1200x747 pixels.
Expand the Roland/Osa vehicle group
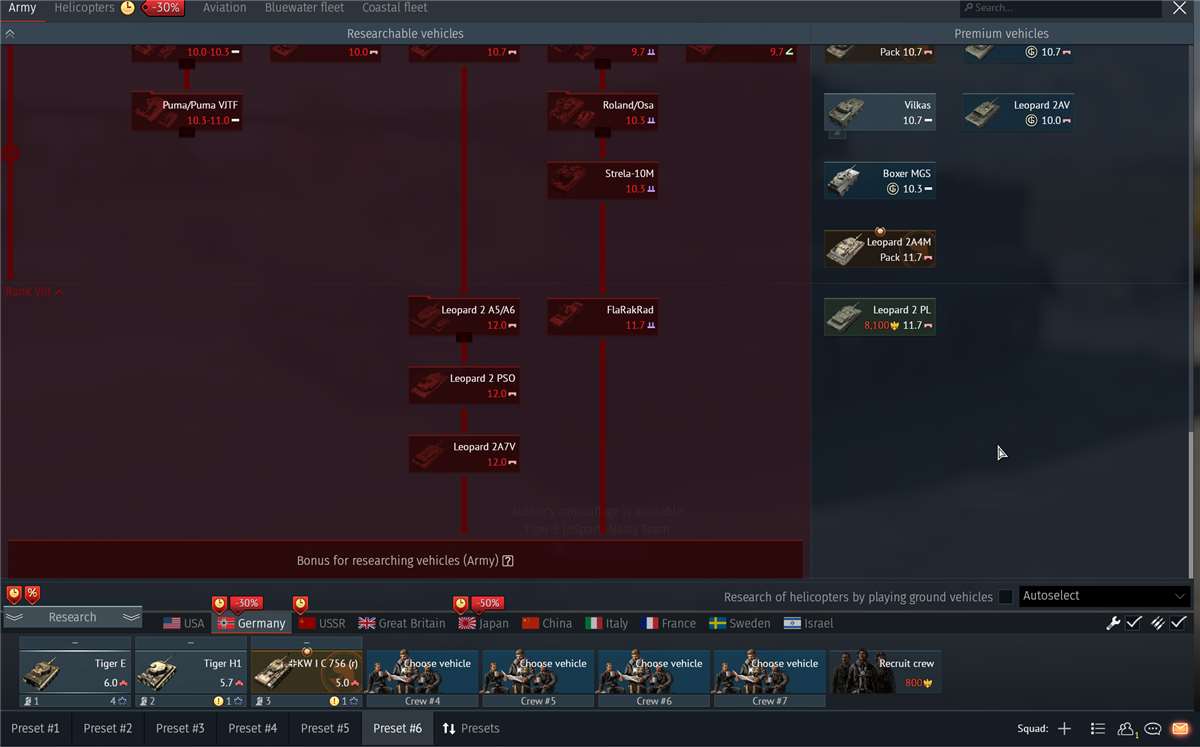(603, 133)
